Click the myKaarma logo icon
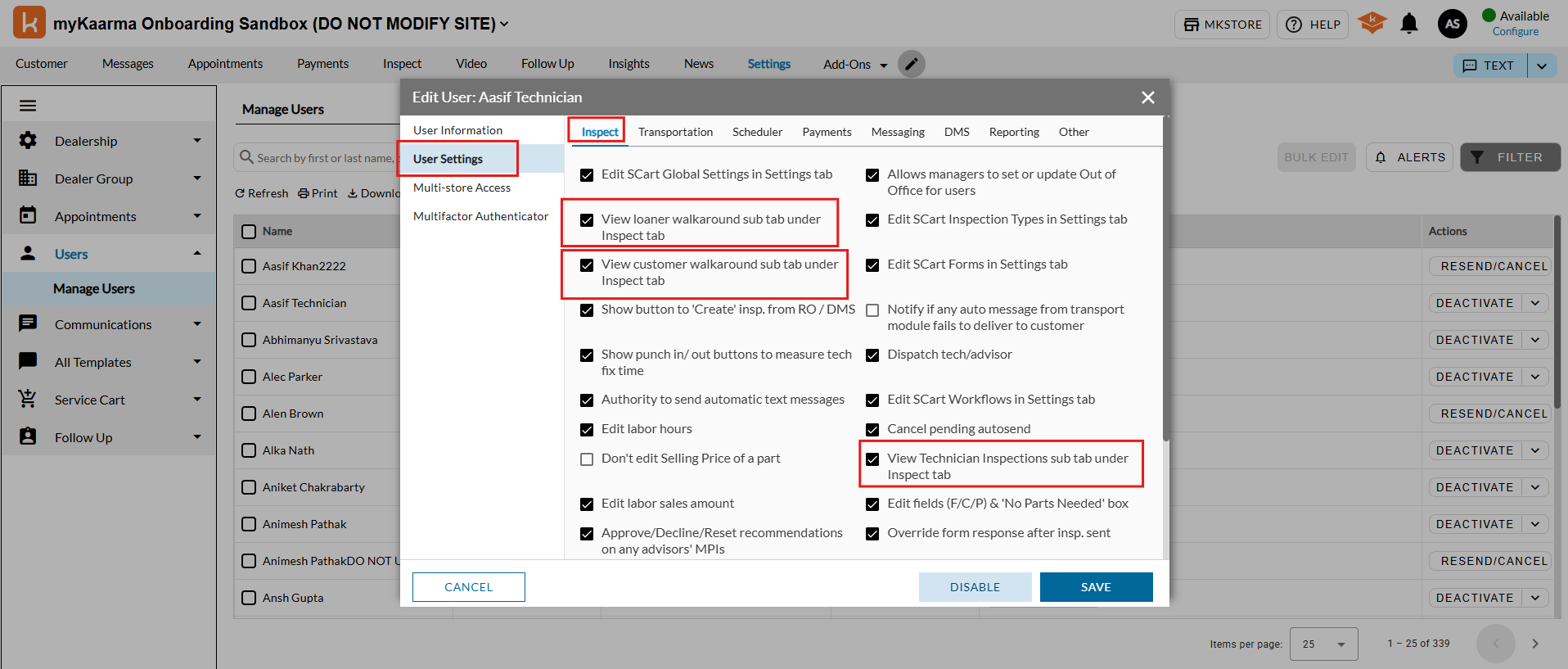Image resolution: width=1568 pixels, height=669 pixels. pos(29,22)
